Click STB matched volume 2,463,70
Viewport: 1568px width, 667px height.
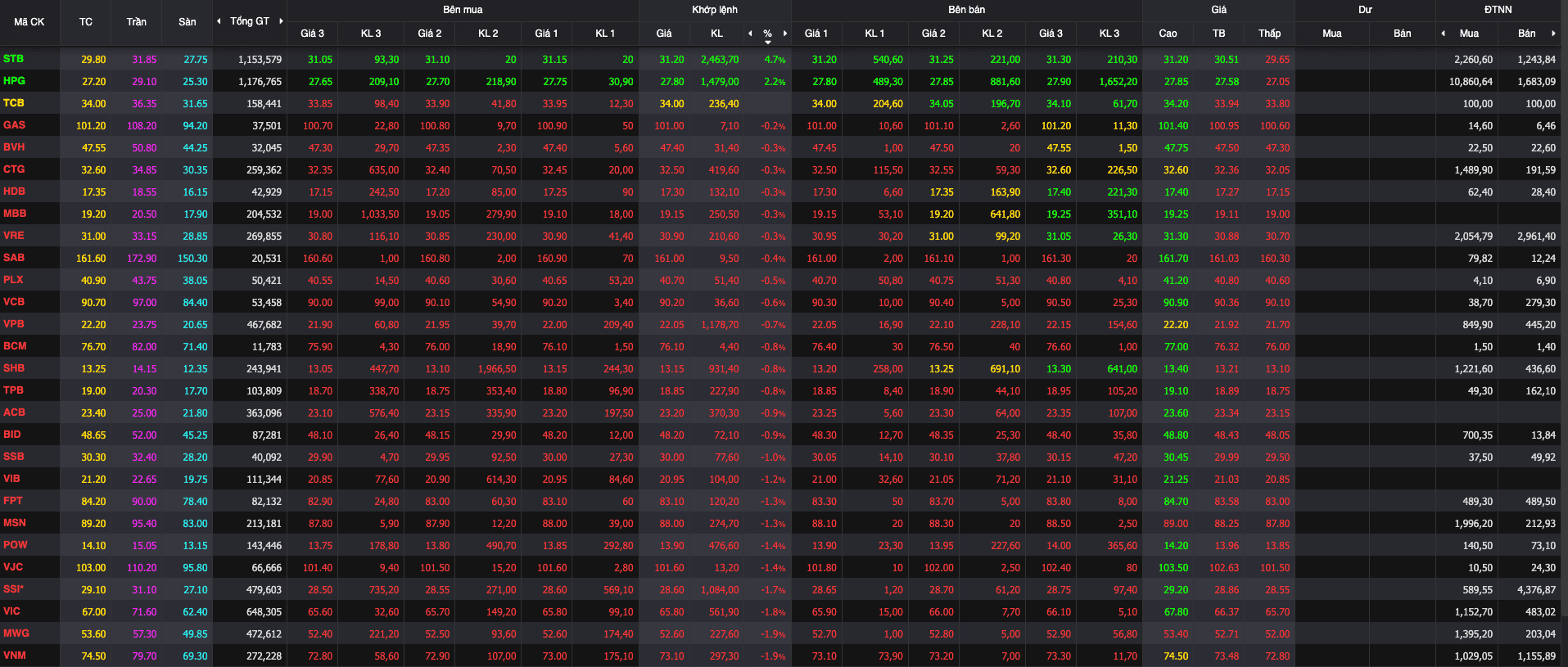[720, 60]
